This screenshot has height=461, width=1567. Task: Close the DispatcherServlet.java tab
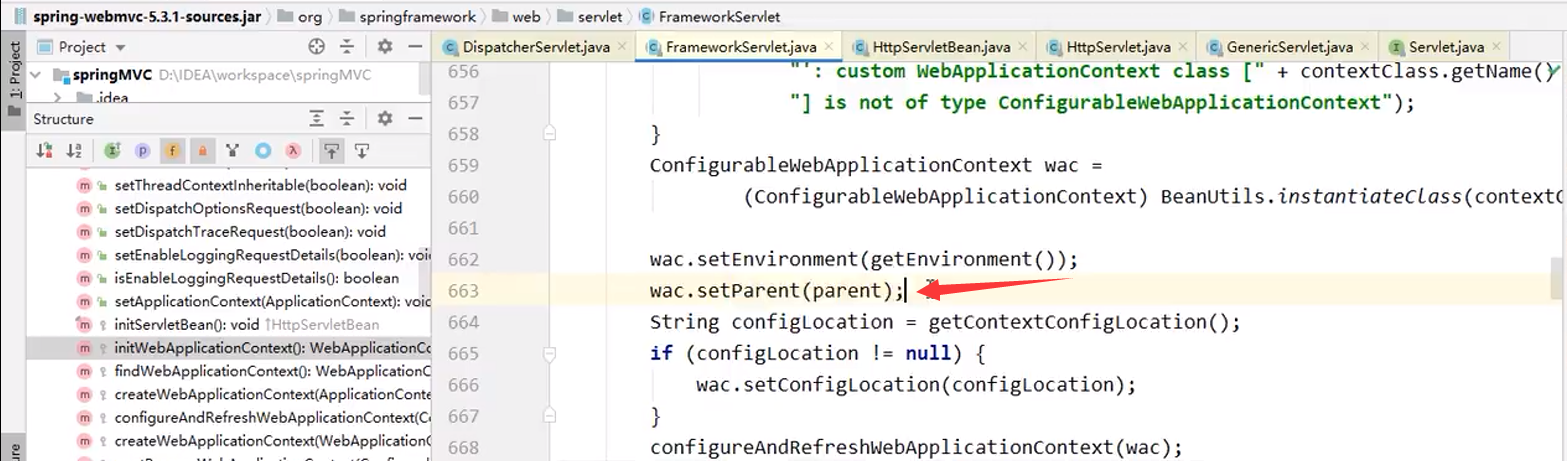coord(622,47)
